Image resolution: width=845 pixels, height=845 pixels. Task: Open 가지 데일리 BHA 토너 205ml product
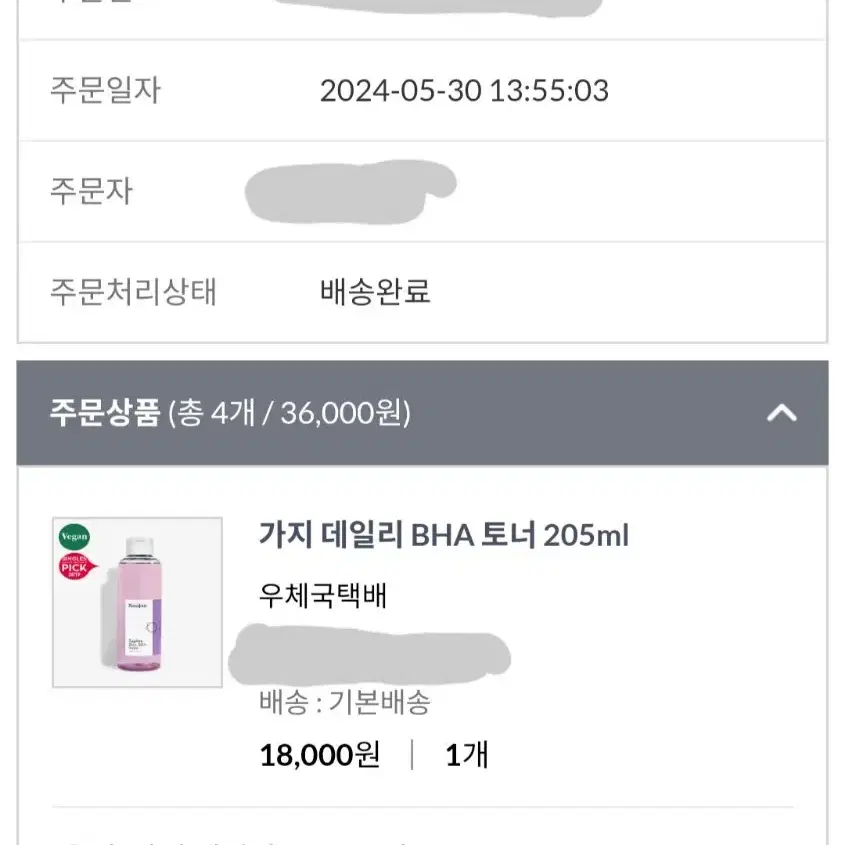pos(444,535)
